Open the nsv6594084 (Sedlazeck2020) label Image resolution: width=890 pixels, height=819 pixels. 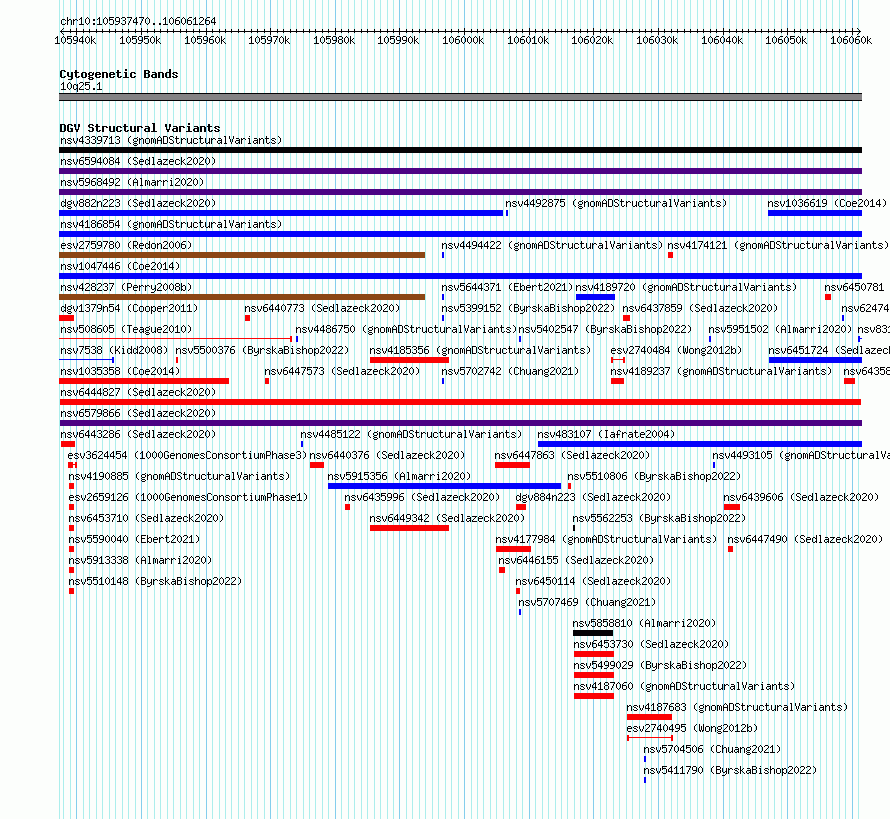click(138, 161)
